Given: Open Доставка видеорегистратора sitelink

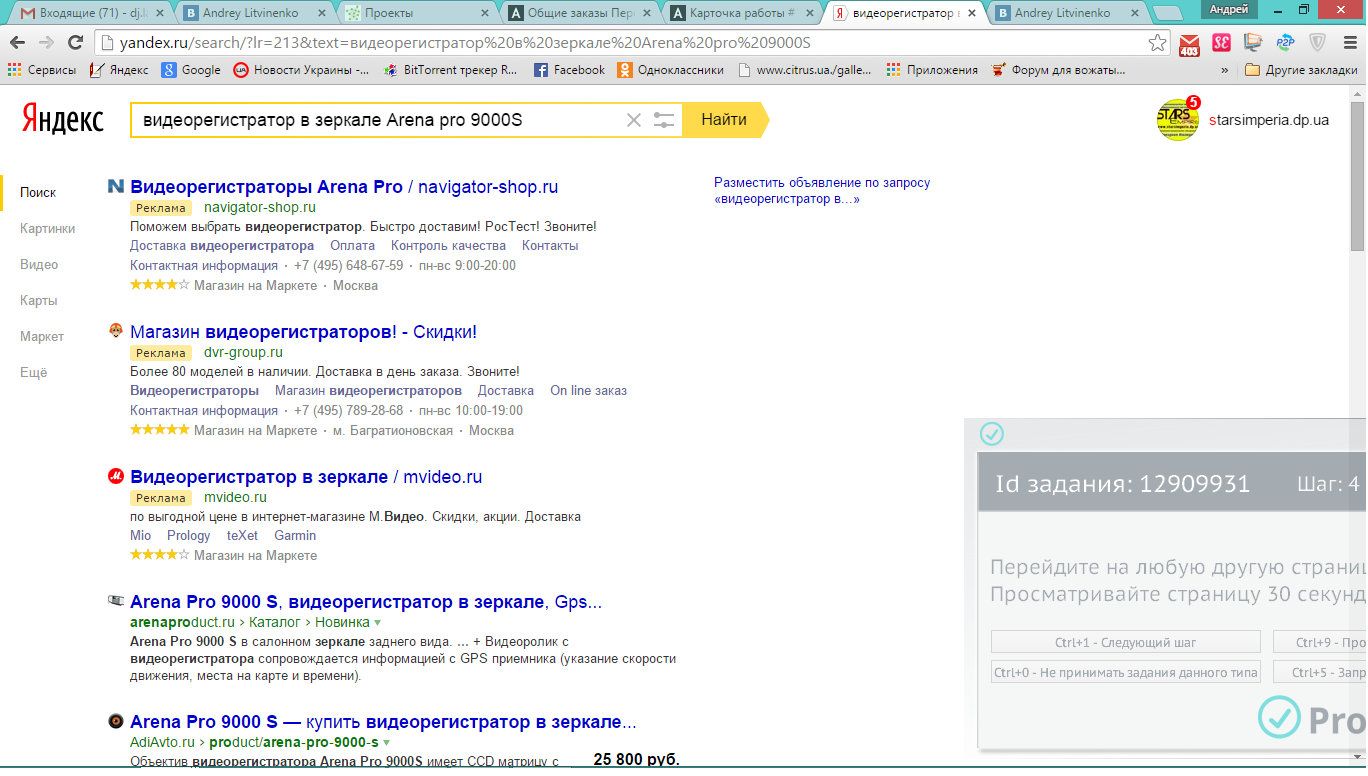Looking at the screenshot, I should (222, 245).
